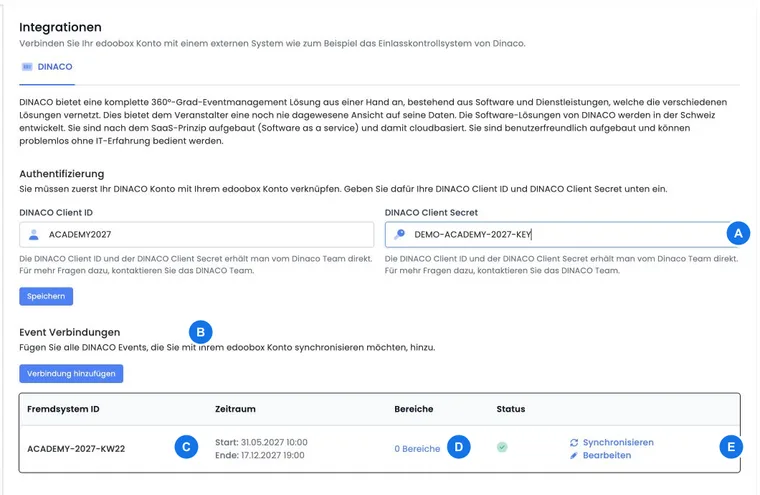
Task: Click annotation marker C
Action: pyautogui.click(x=186, y=447)
